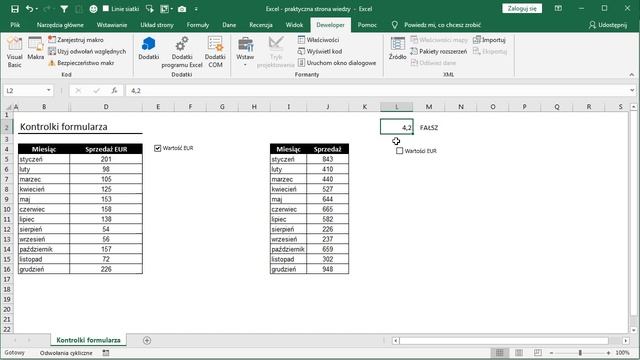Open ribbon display options
640x360 pixels.
558,8
